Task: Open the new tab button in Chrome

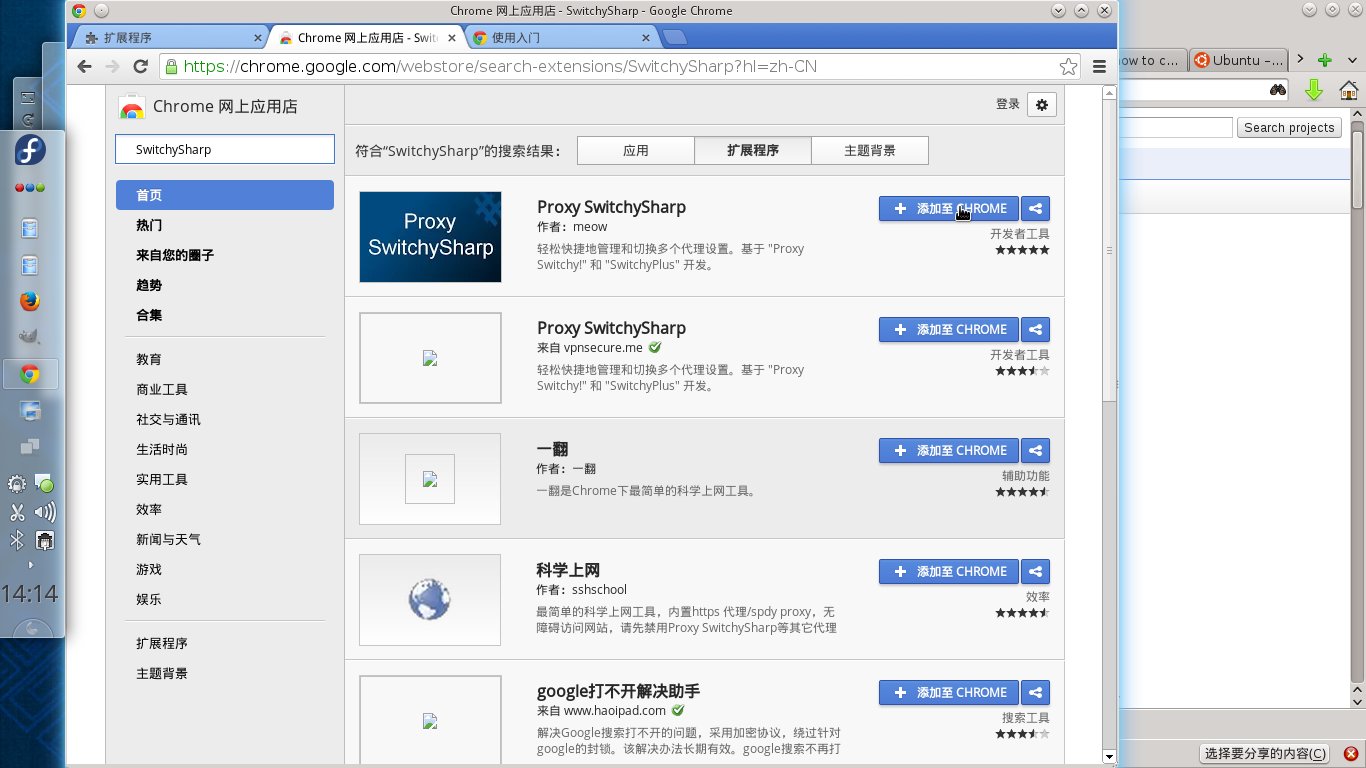Action: pos(675,38)
